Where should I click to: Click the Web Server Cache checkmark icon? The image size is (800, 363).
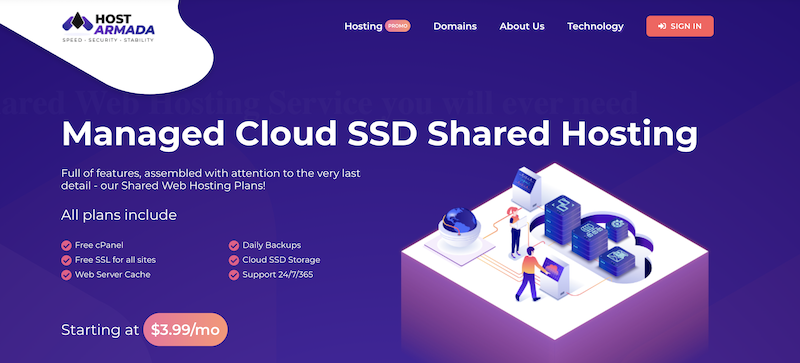[66, 275]
